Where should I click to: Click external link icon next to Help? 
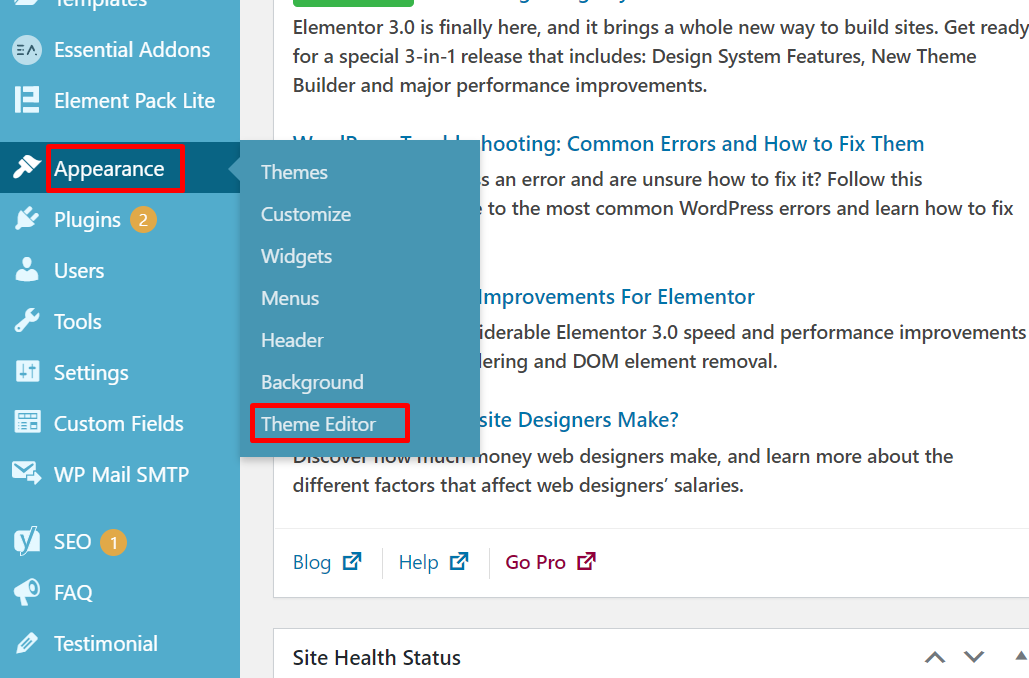point(459,561)
